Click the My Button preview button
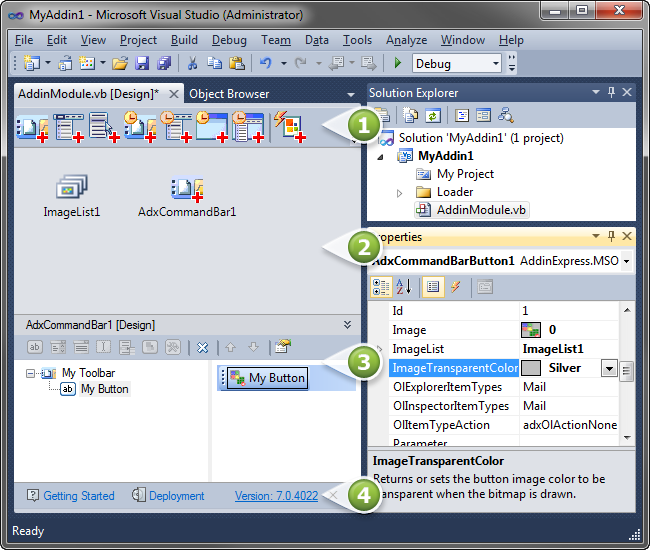The width and height of the screenshot is (650, 550). pyautogui.click(x=267, y=378)
